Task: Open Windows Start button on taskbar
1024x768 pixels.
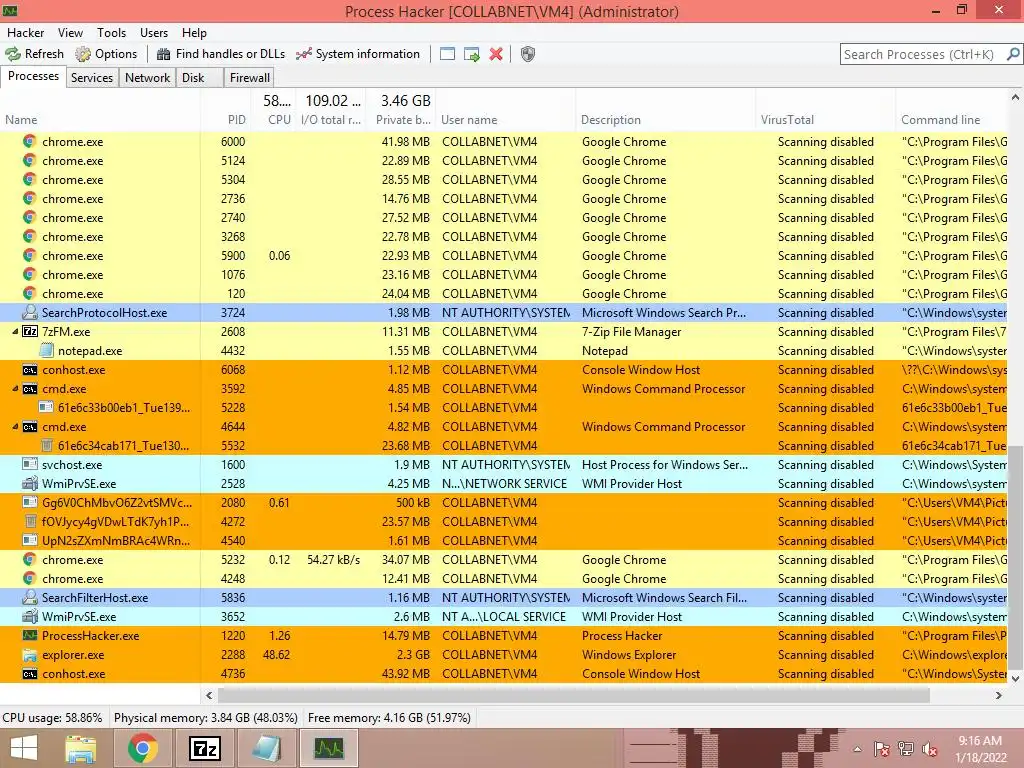Action: point(24,748)
